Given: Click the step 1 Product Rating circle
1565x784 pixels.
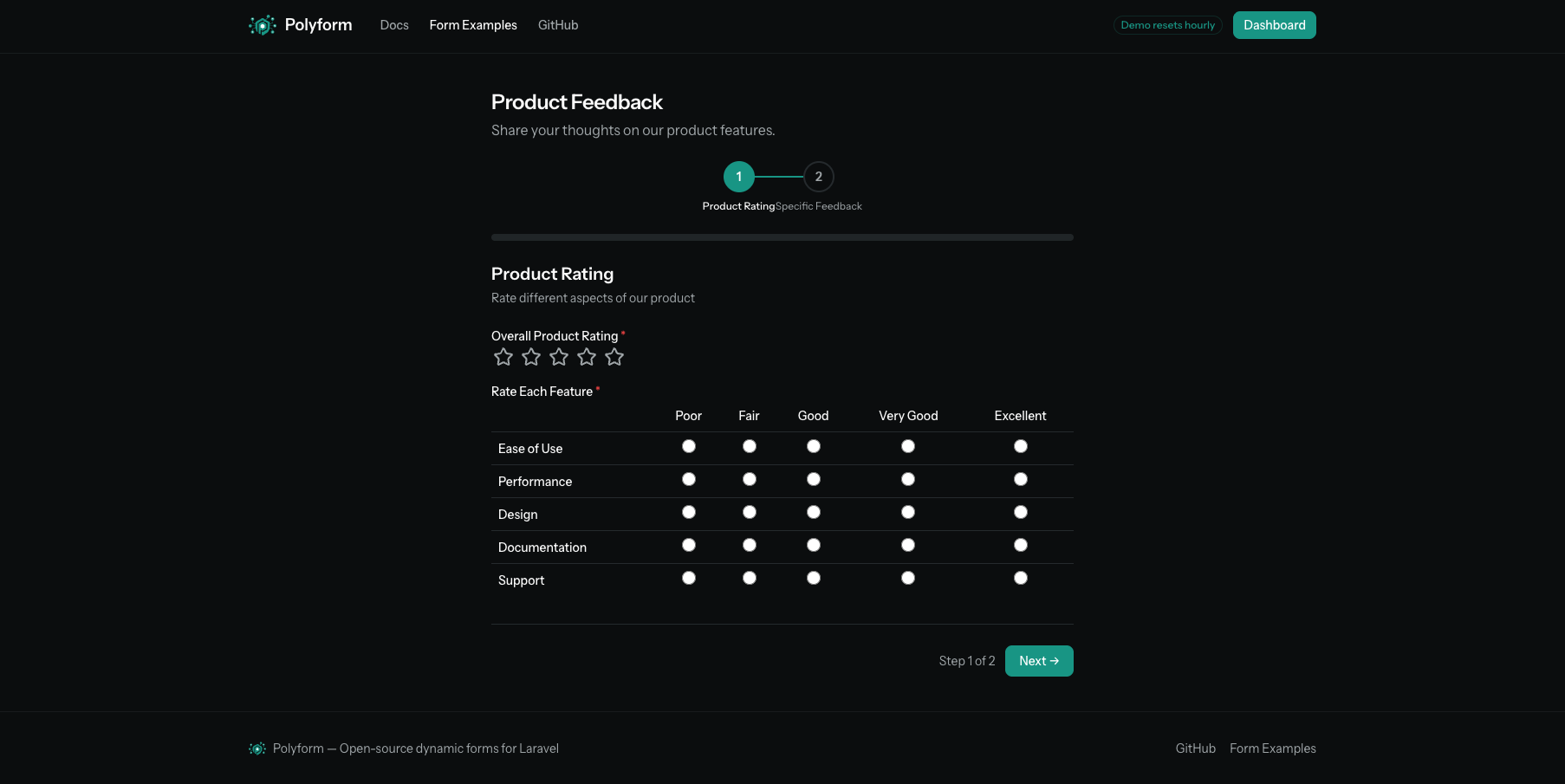Looking at the screenshot, I should 739,176.
